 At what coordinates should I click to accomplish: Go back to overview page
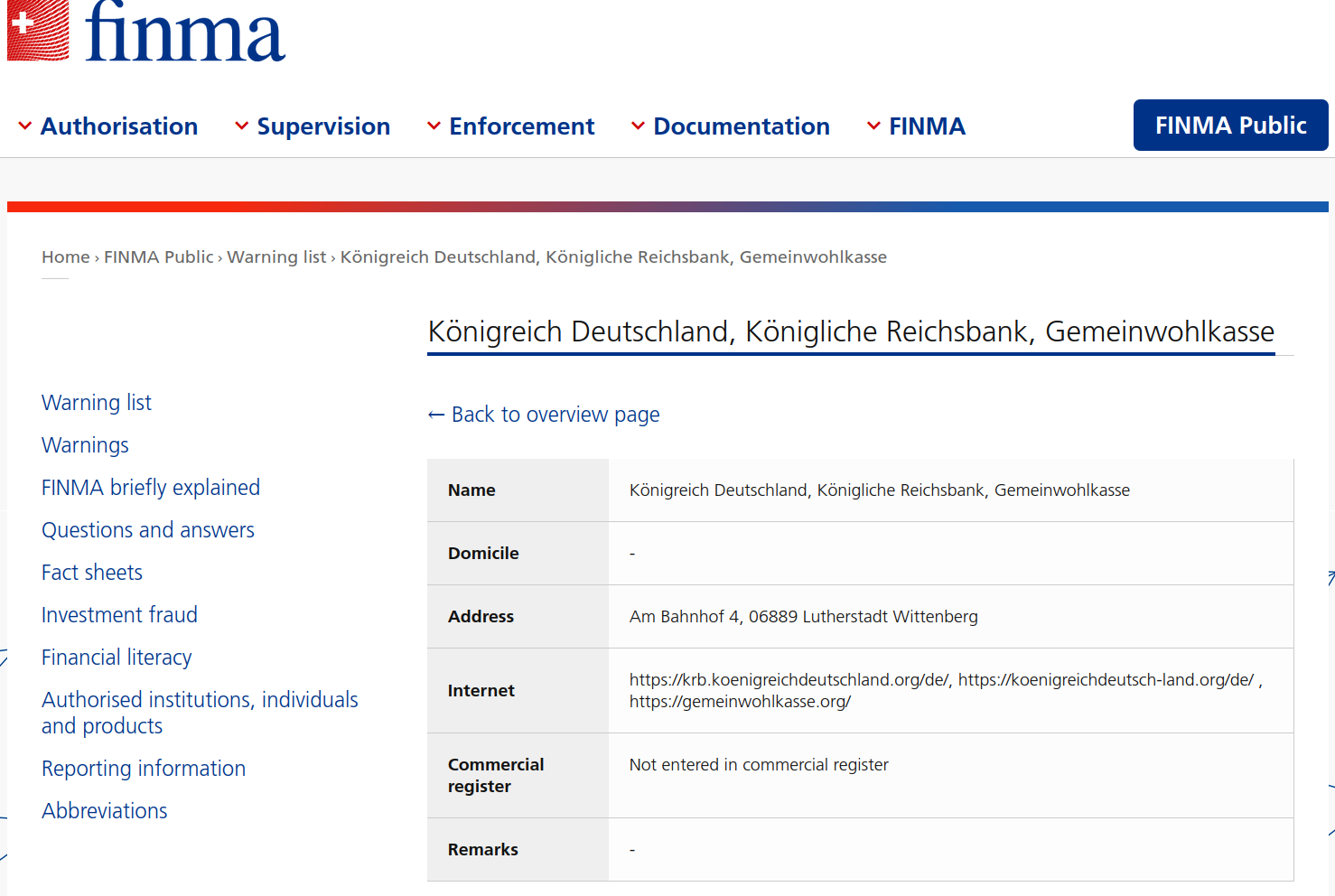point(544,415)
